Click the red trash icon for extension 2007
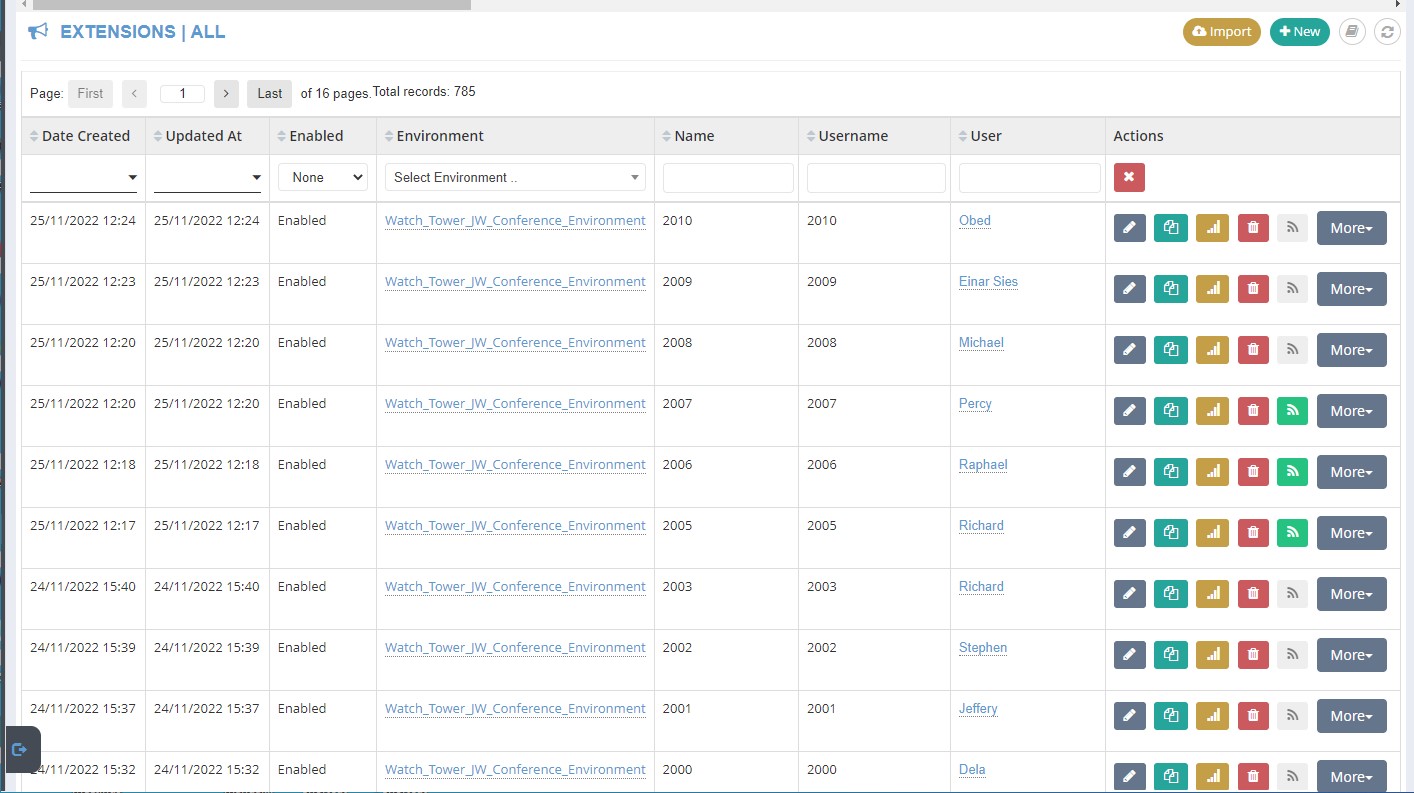1414x793 pixels. (1253, 411)
